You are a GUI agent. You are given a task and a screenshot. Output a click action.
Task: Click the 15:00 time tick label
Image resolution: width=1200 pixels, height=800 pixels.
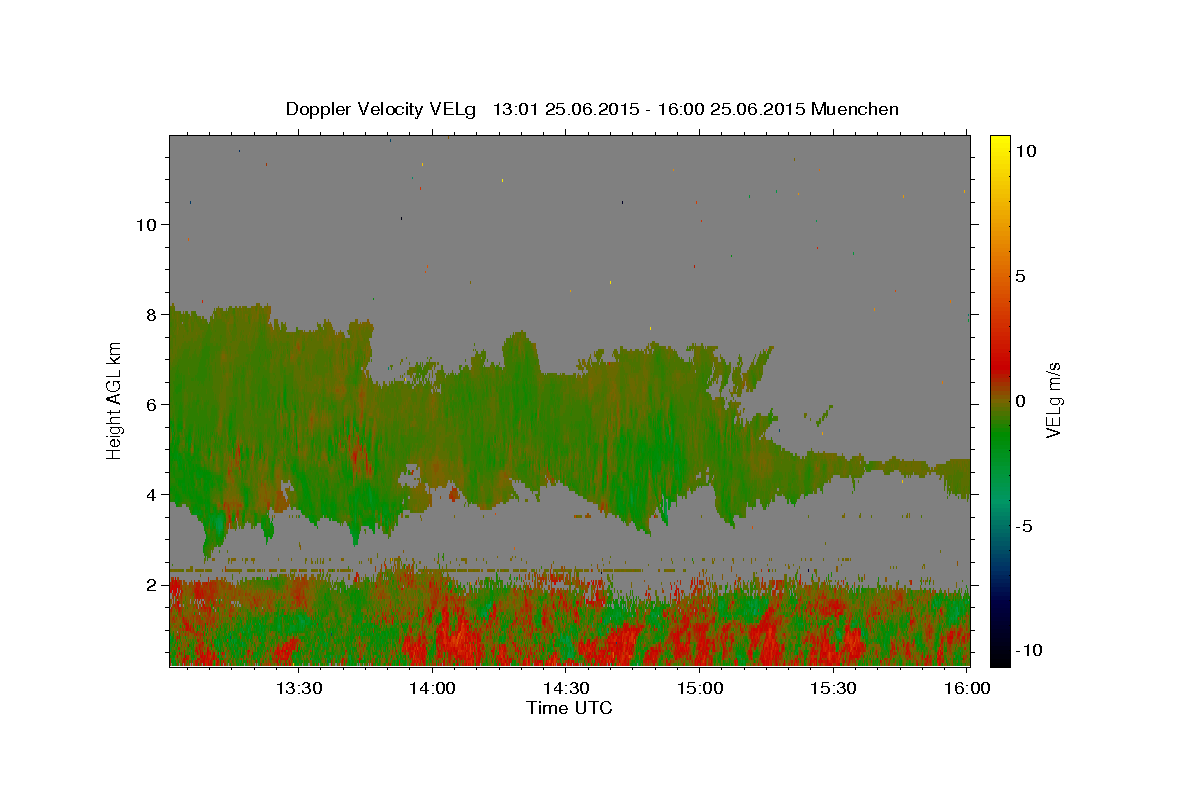tap(700, 688)
